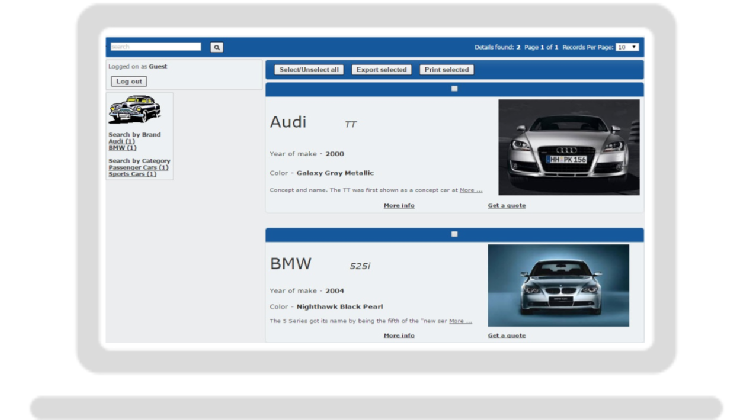Click the BMW heading text
Screen dimensions: 750x420
coord(291,264)
